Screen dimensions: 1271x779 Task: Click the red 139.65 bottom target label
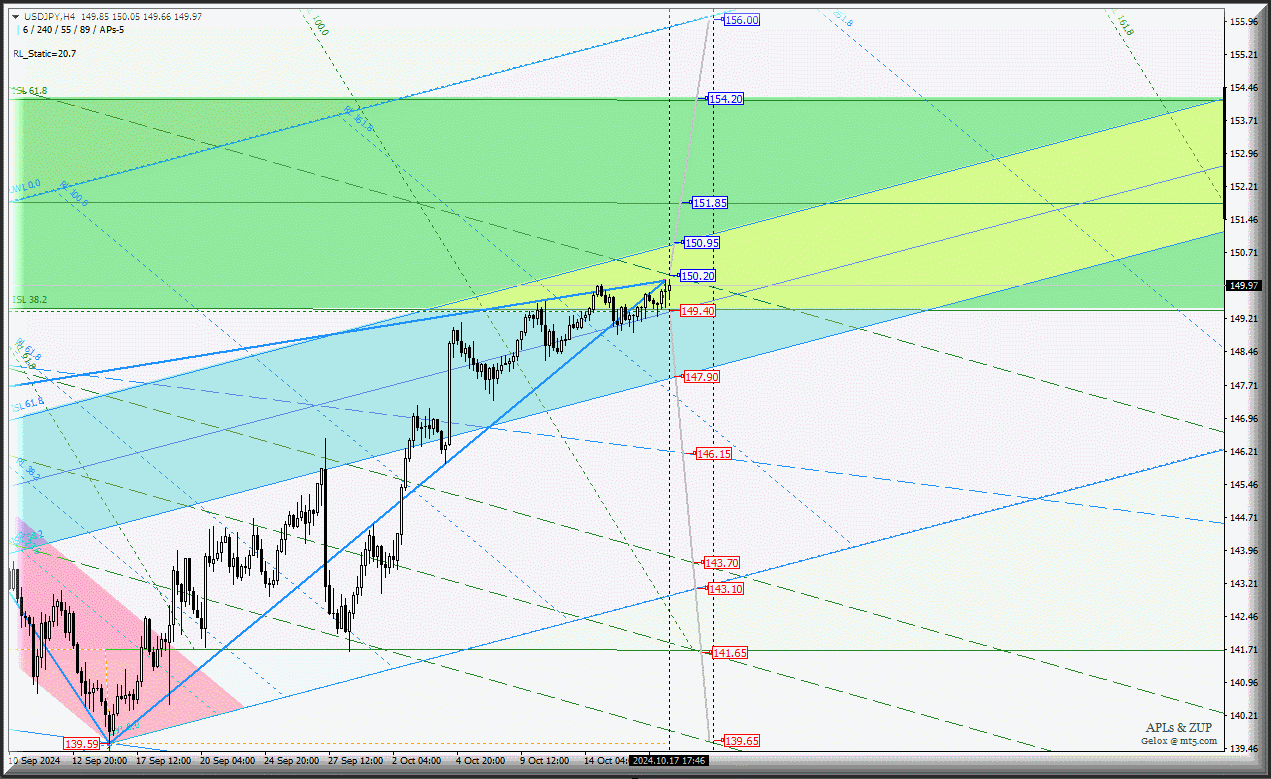coord(742,741)
